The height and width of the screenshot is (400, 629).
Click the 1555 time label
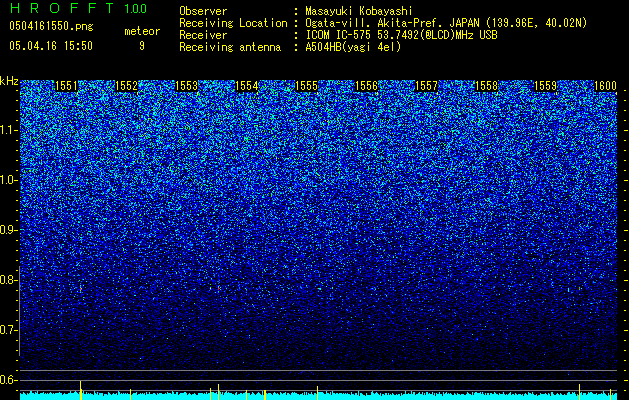[x=306, y=86]
